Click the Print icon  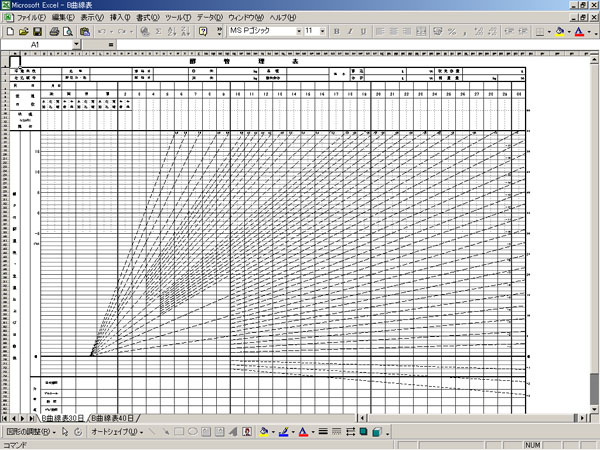coord(54,32)
